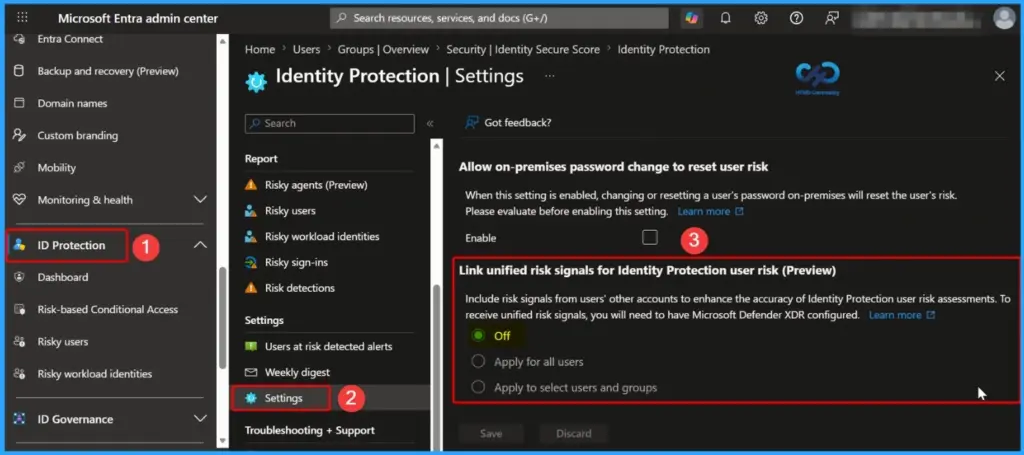Click the Identity Protection header gear icon
The image size is (1024, 455).
coord(256,81)
